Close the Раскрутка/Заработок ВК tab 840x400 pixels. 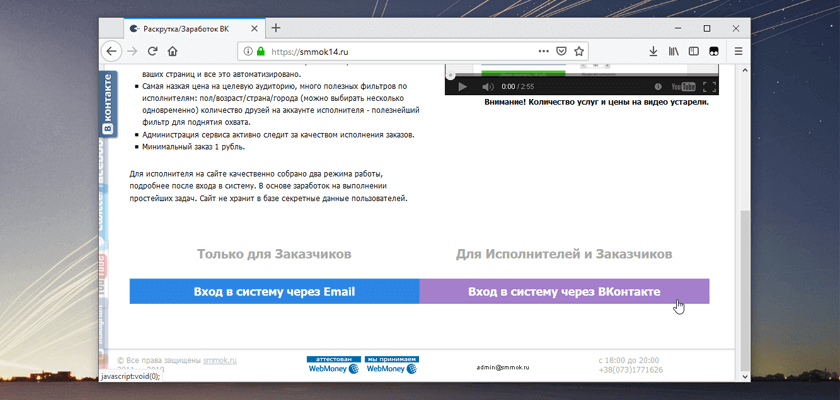pyautogui.click(x=254, y=29)
